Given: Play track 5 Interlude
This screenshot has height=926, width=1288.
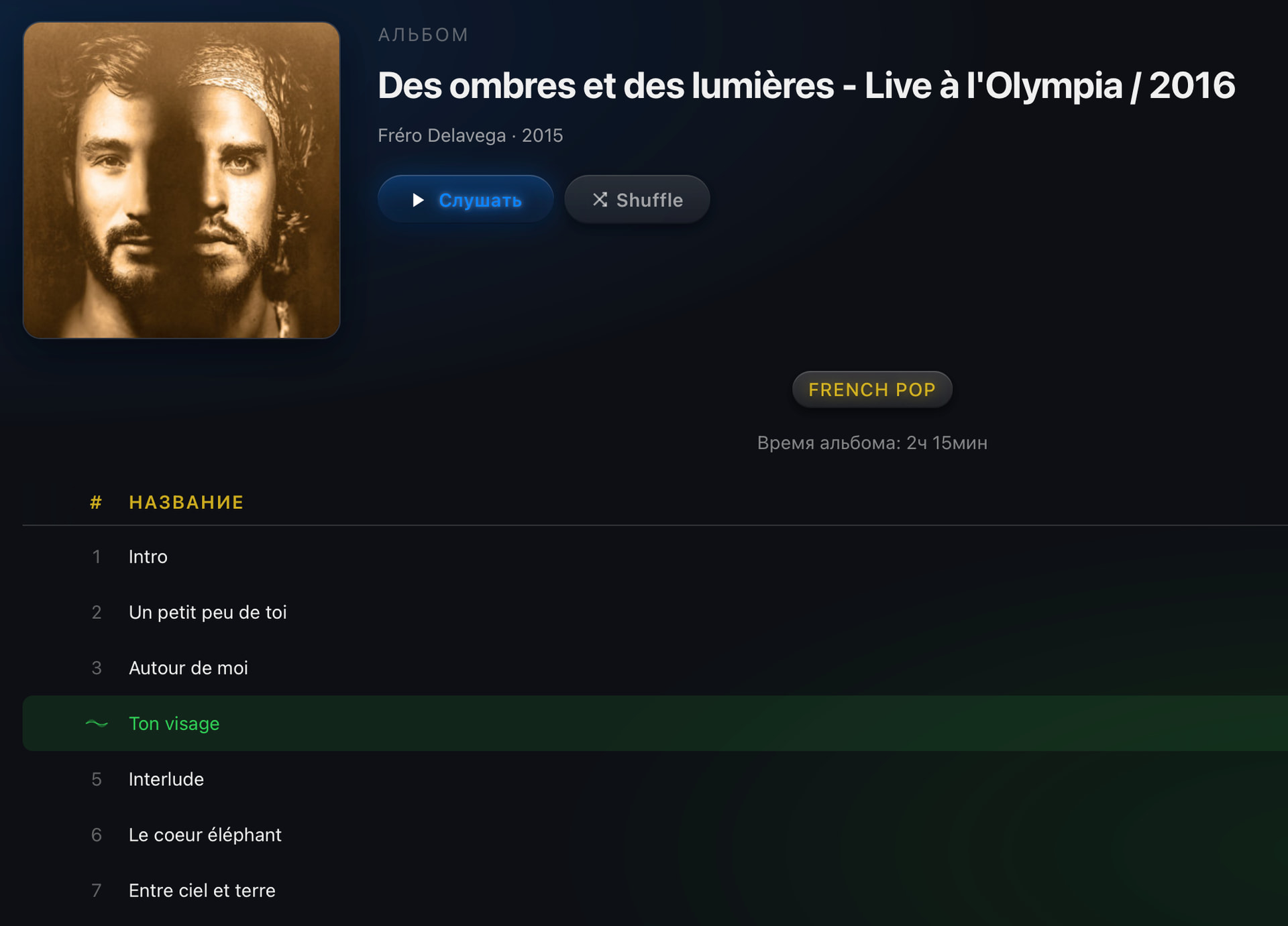Looking at the screenshot, I should click(655, 779).
